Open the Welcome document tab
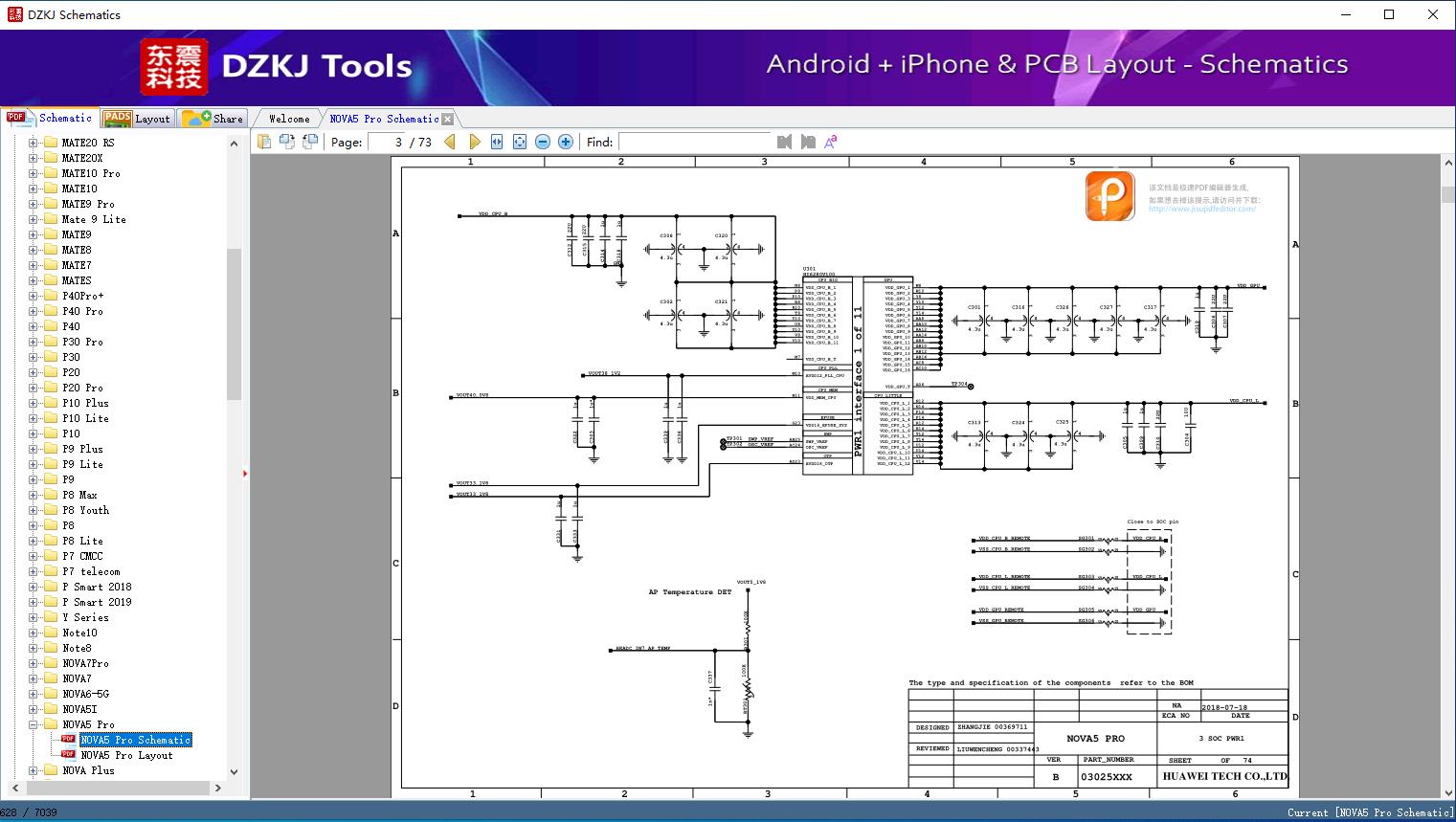Screen dimensions: 1456x822 tap(289, 119)
